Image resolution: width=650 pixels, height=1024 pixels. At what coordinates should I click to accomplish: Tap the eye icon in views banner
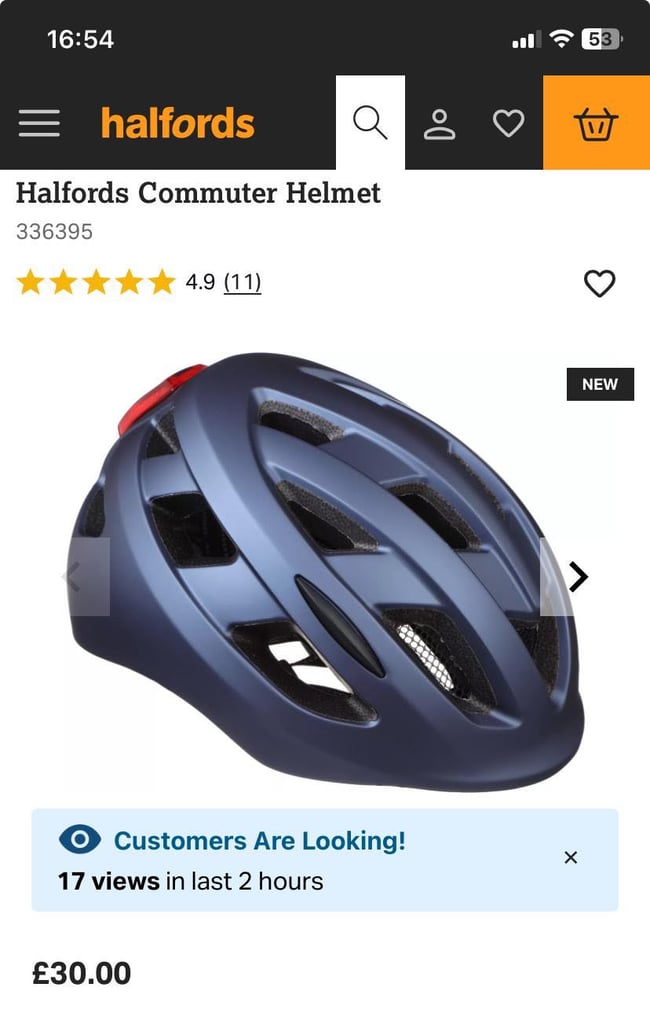tap(80, 839)
